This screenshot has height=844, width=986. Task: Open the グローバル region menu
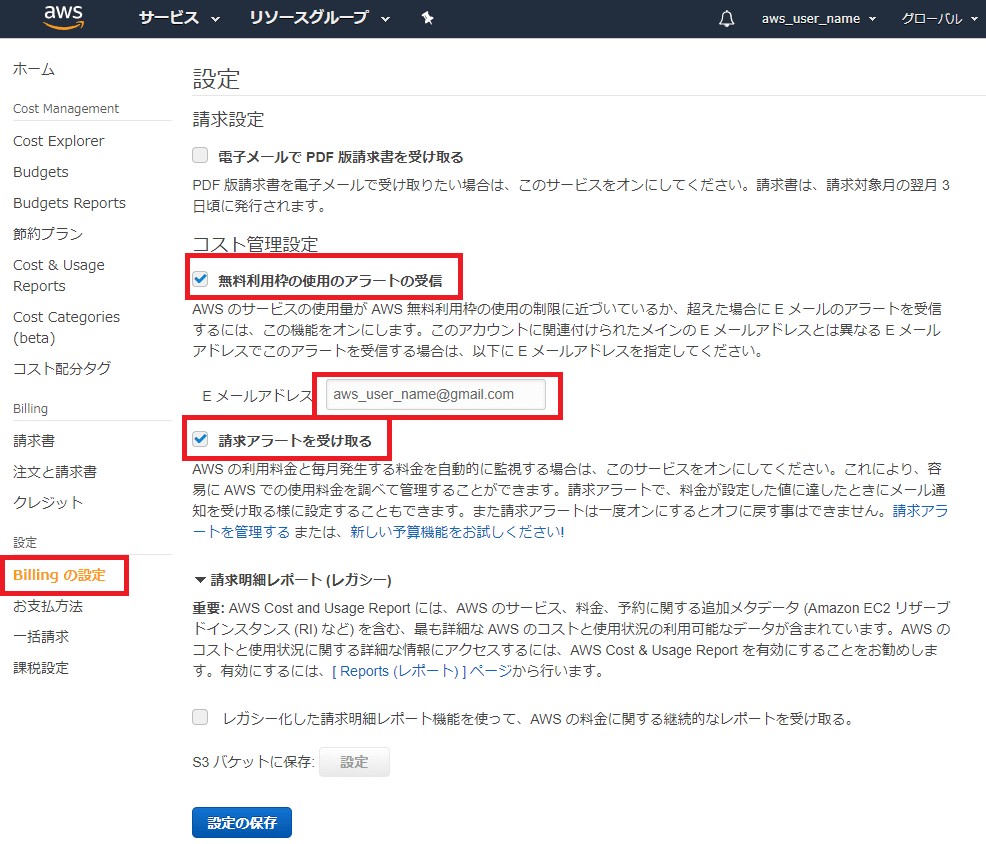point(939,19)
